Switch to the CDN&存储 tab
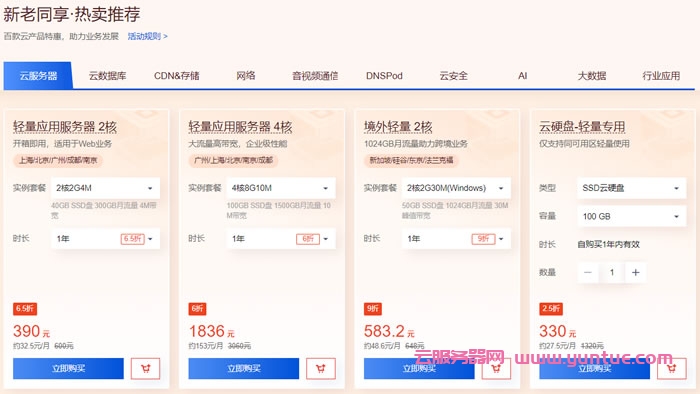The height and width of the screenshot is (394, 700). [177, 75]
